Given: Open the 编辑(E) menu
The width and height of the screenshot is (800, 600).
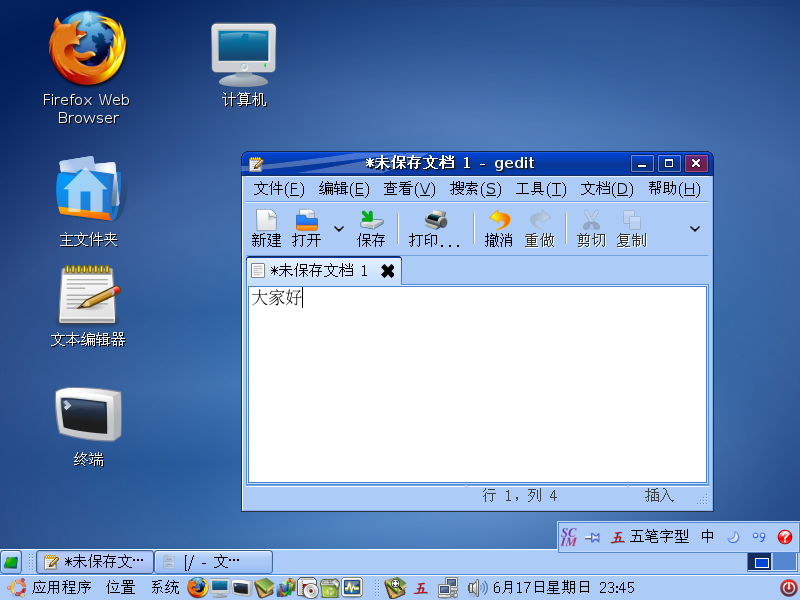Looking at the screenshot, I should 344,189.
